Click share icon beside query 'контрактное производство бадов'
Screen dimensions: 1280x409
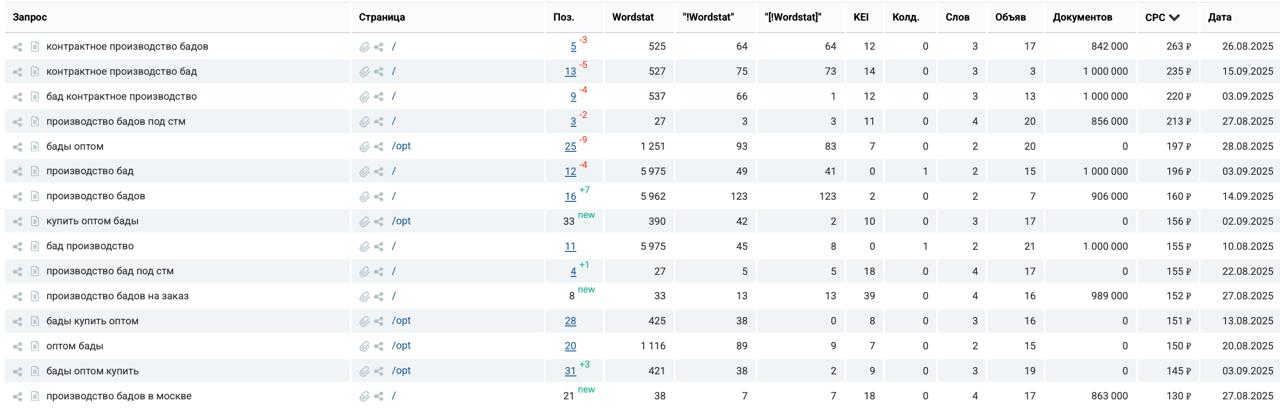(18, 47)
